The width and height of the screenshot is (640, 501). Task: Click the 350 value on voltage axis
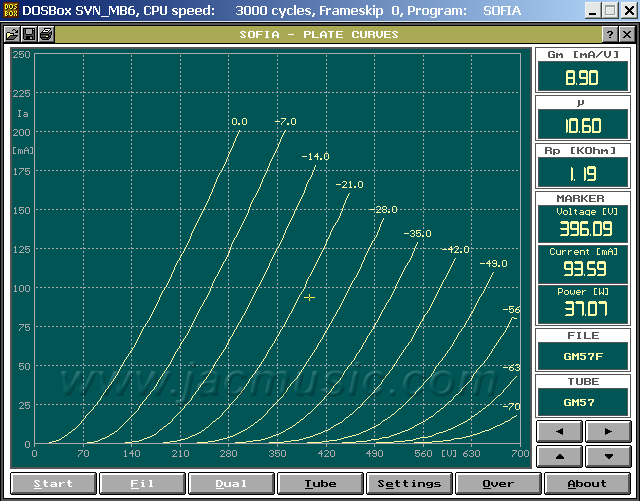pos(277,453)
